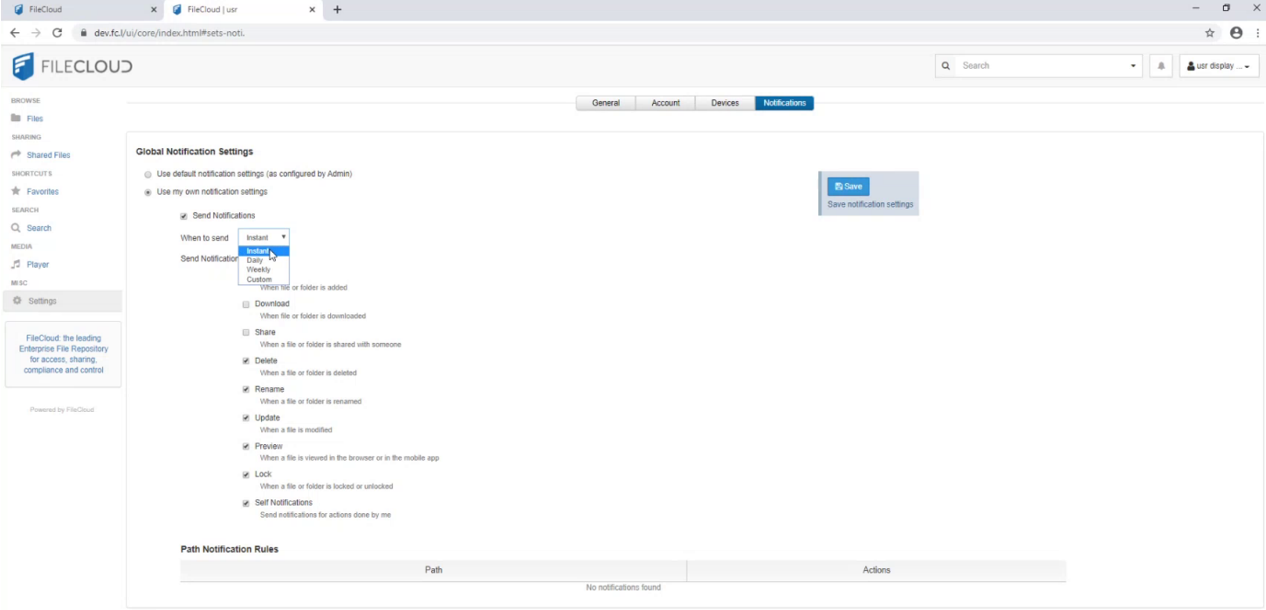Viewport: 1266px width, 610px height.
Task: Select 'Use my own notification settings' radio
Action: click(x=148, y=192)
